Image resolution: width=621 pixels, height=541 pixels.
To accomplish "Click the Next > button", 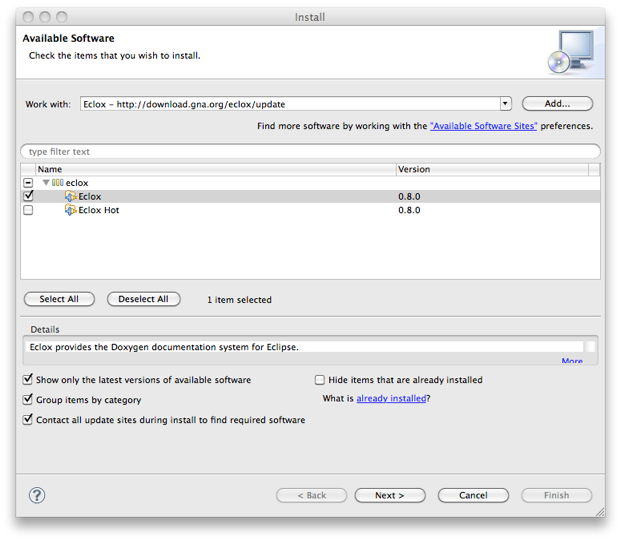I will click(x=390, y=495).
